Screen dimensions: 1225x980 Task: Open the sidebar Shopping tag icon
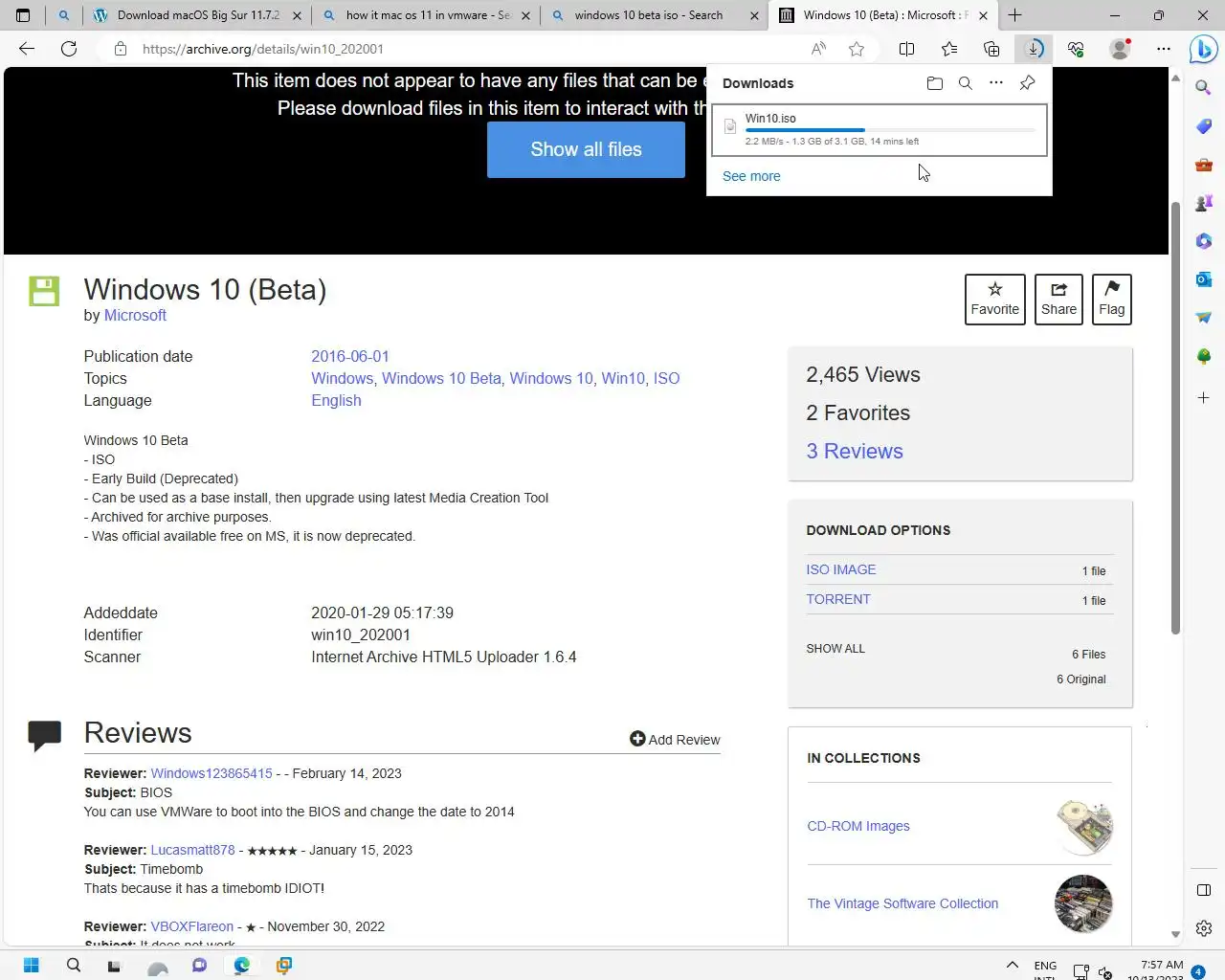click(x=1204, y=126)
